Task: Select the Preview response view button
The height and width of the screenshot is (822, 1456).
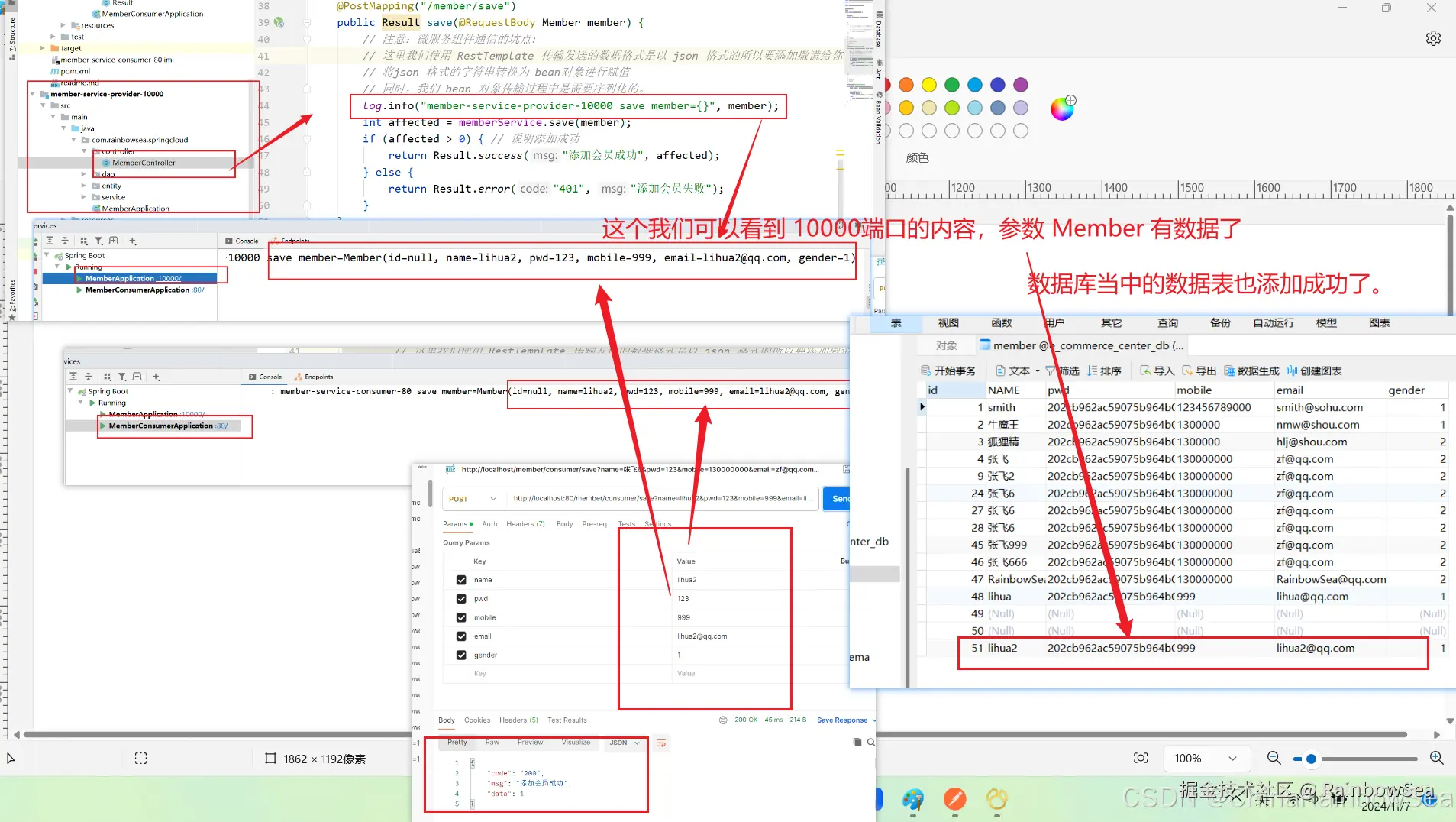Action: [x=530, y=743]
